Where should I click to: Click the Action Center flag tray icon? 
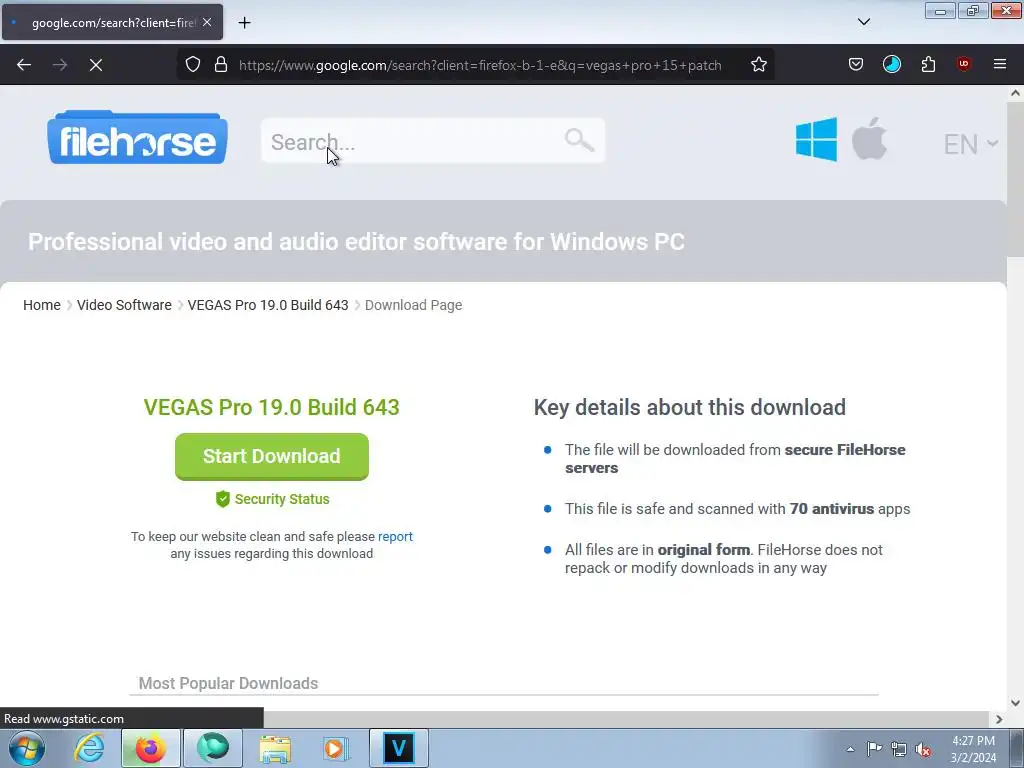click(x=874, y=749)
